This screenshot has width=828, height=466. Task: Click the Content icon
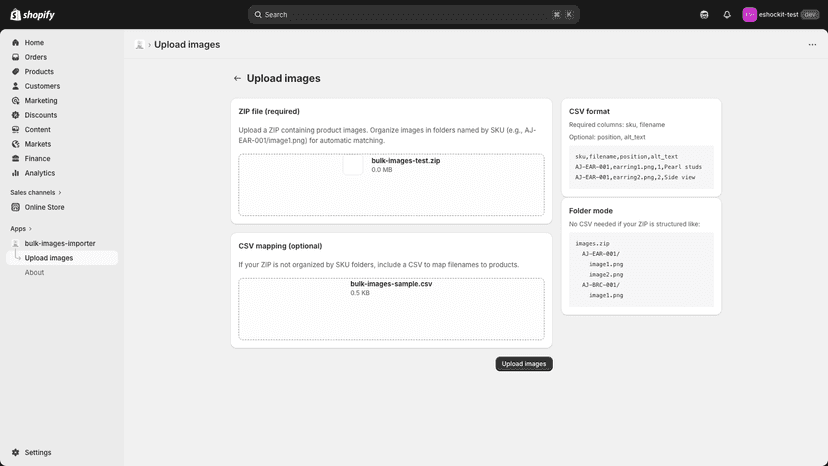15,129
